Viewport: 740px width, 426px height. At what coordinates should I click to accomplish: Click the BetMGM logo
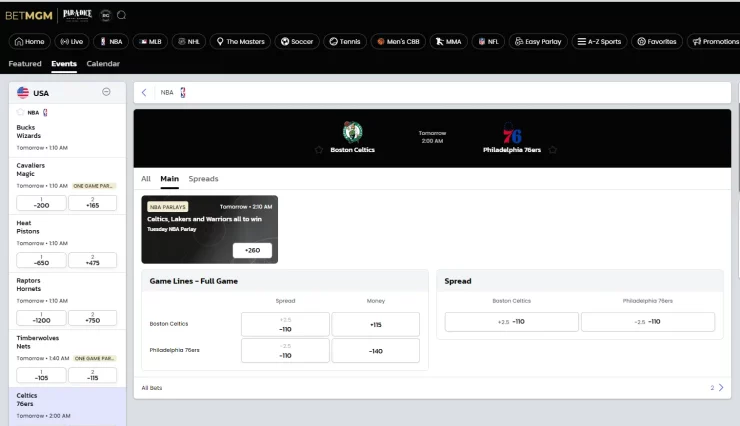[x=29, y=16]
